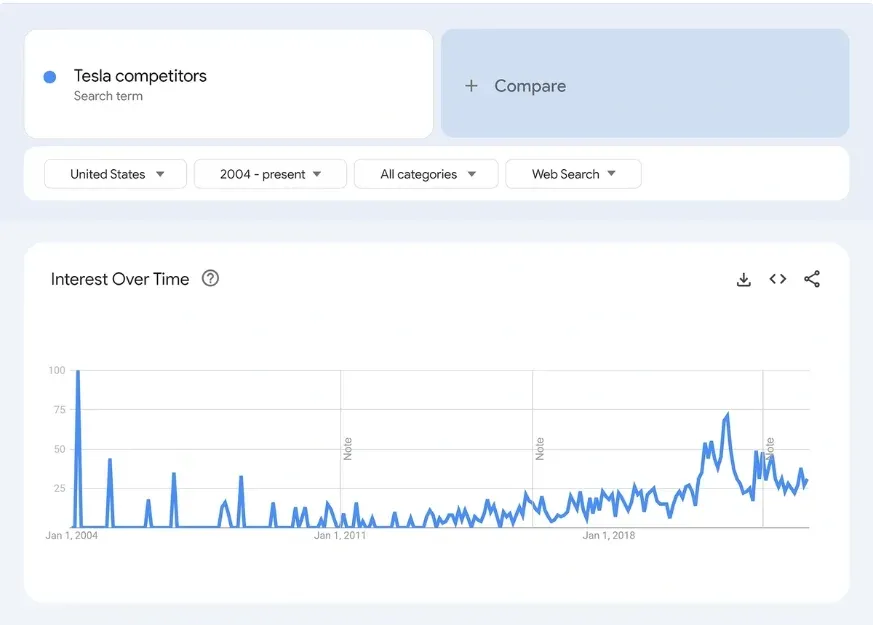The height and width of the screenshot is (625, 873).
Task: Open the embed code icon
Action: pos(778,279)
